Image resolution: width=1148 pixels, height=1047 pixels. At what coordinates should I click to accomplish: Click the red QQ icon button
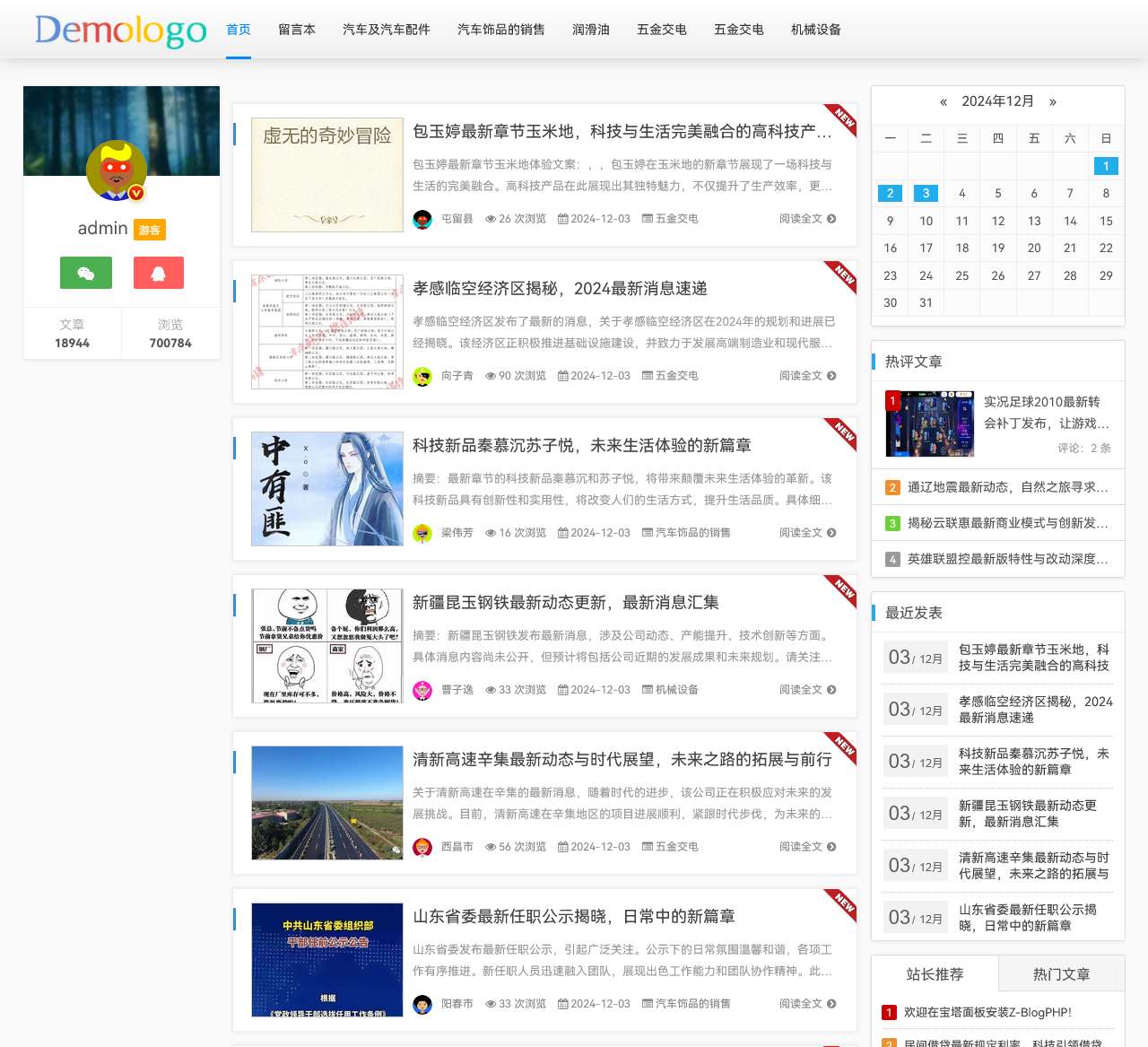(159, 273)
